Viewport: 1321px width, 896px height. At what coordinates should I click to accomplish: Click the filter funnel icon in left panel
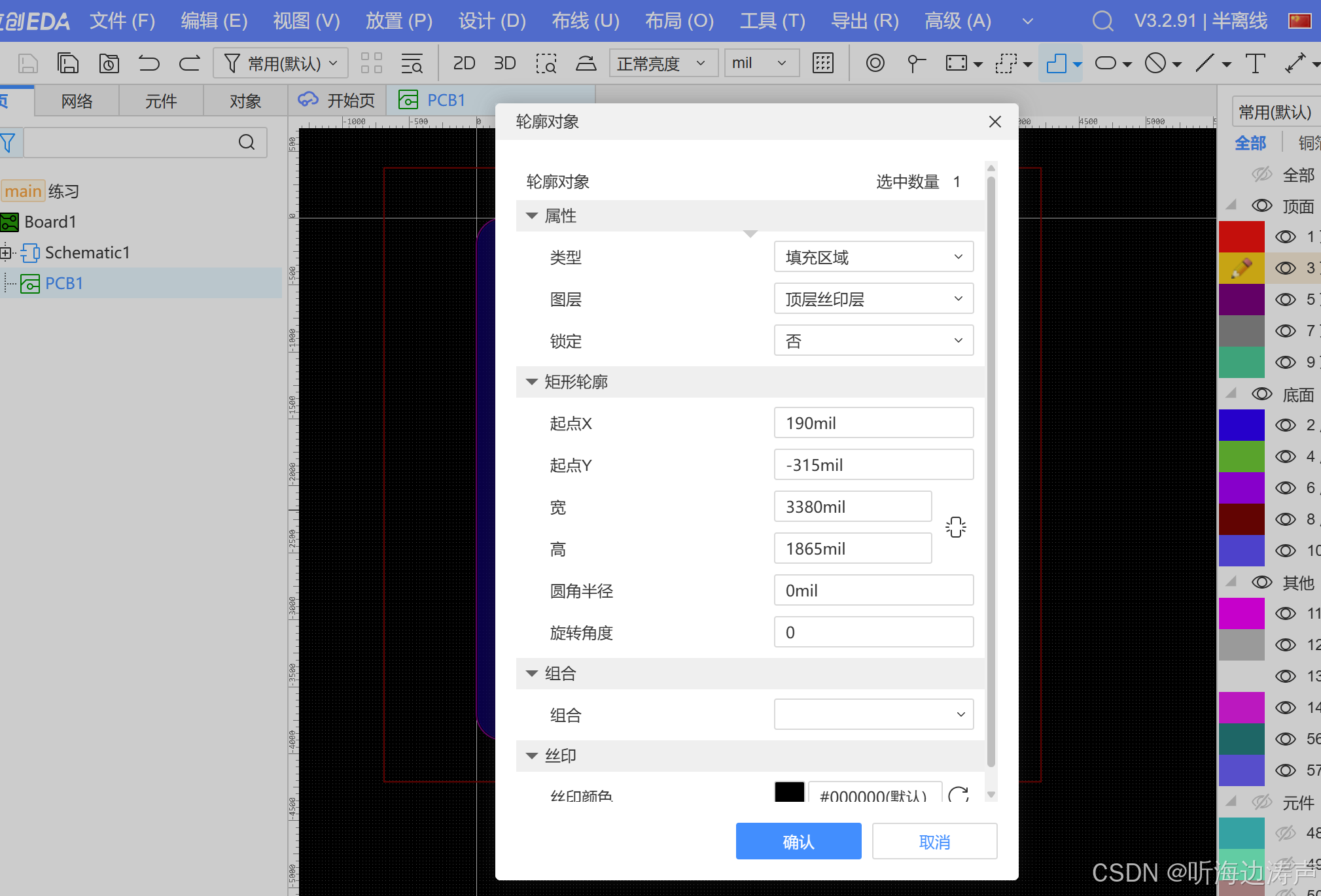[x=8, y=143]
